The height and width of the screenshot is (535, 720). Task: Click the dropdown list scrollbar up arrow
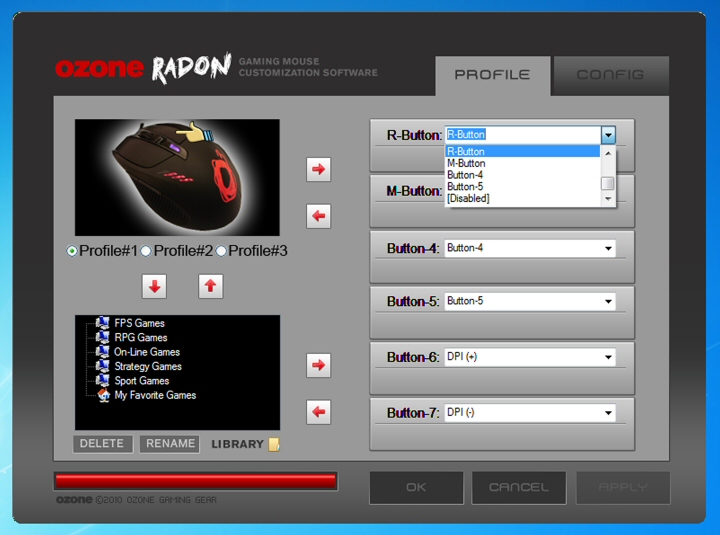pos(608,153)
